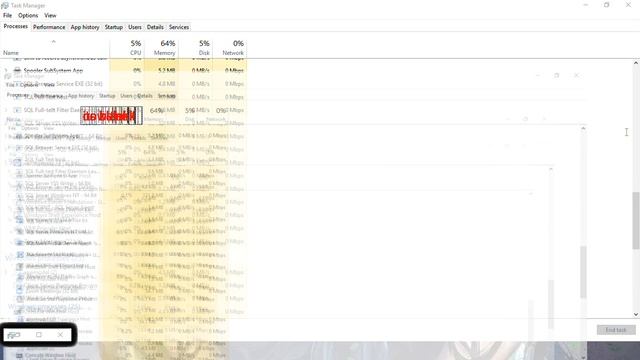Open the Options menu

[x=28, y=16]
